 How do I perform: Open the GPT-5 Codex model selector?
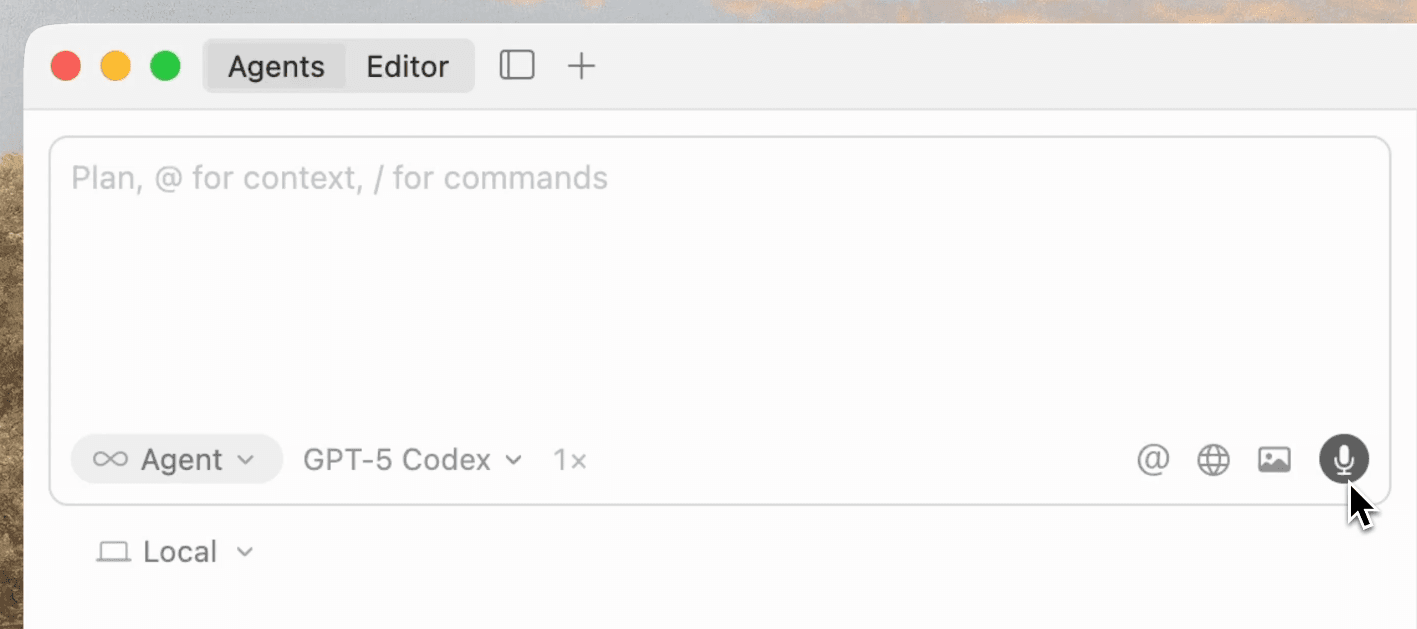point(412,460)
